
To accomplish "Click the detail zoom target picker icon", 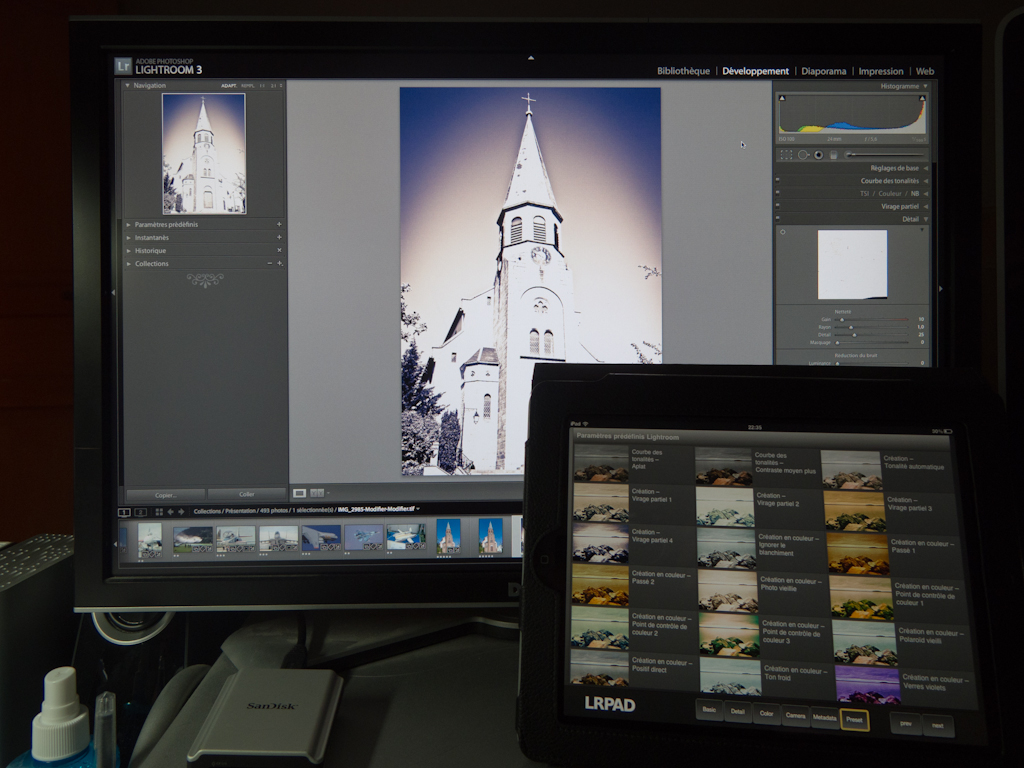I will 783,232.
